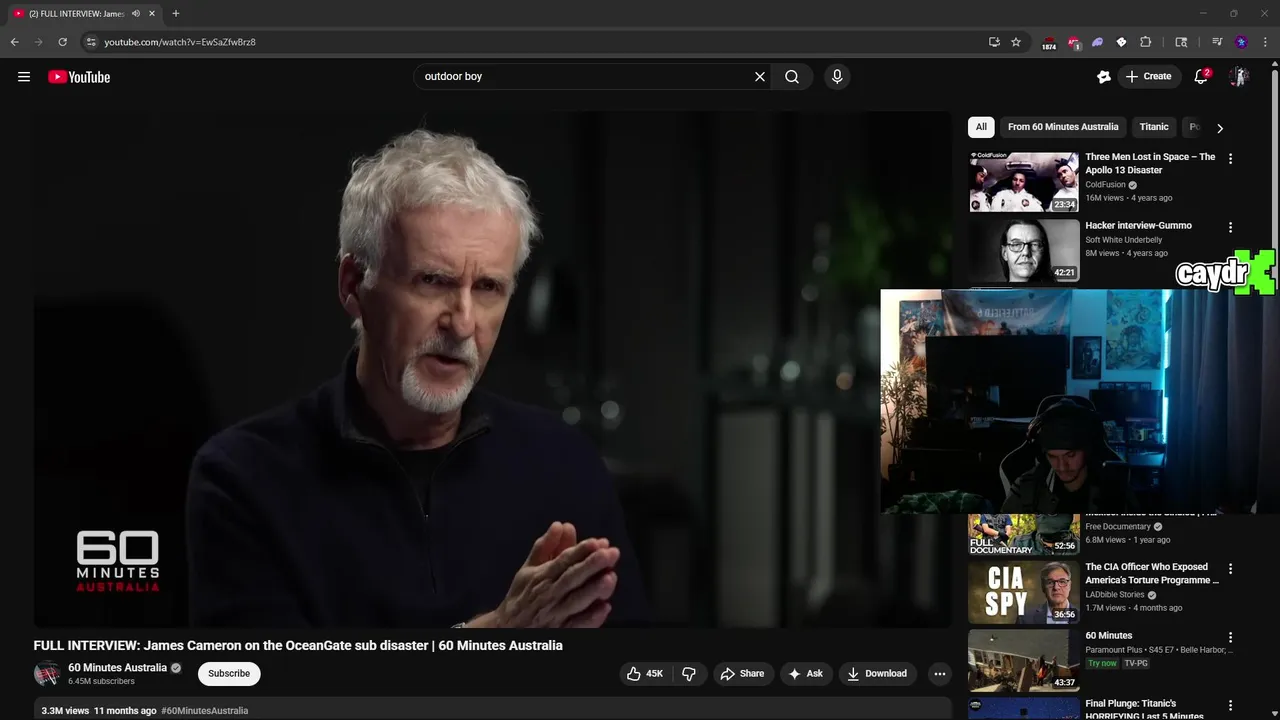The height and width of the screenshot is (720, 1280).
Task: Share the James Cameron interview
Action: (742, 674)
